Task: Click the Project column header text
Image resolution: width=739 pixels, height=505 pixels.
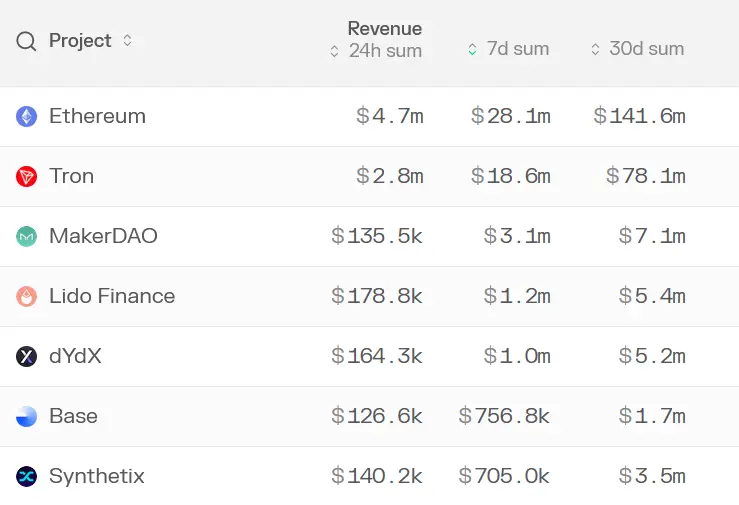Action: click(80, 41)
